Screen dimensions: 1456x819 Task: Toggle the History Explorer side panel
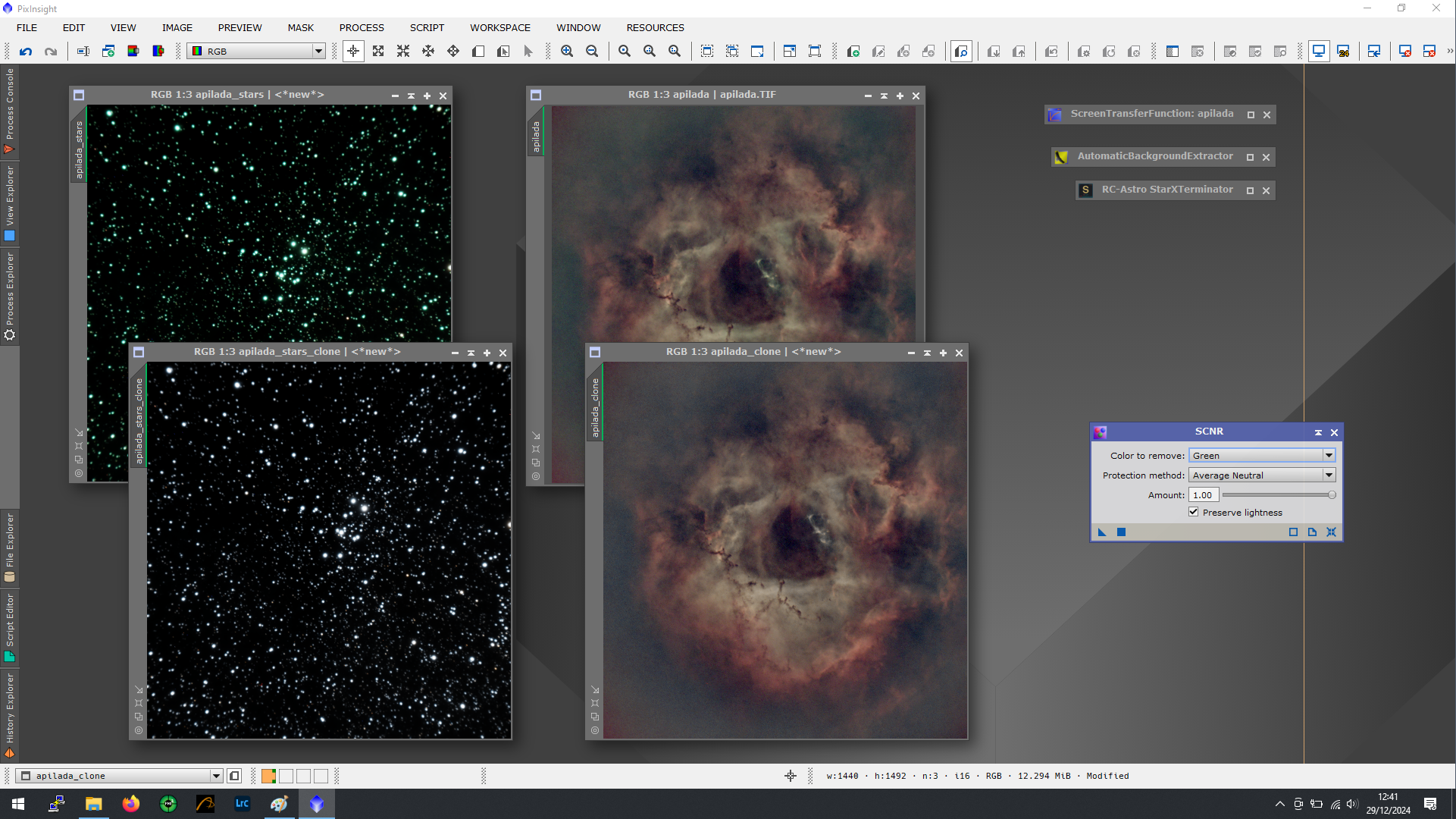pyautogui.click(x=9, y=715)
